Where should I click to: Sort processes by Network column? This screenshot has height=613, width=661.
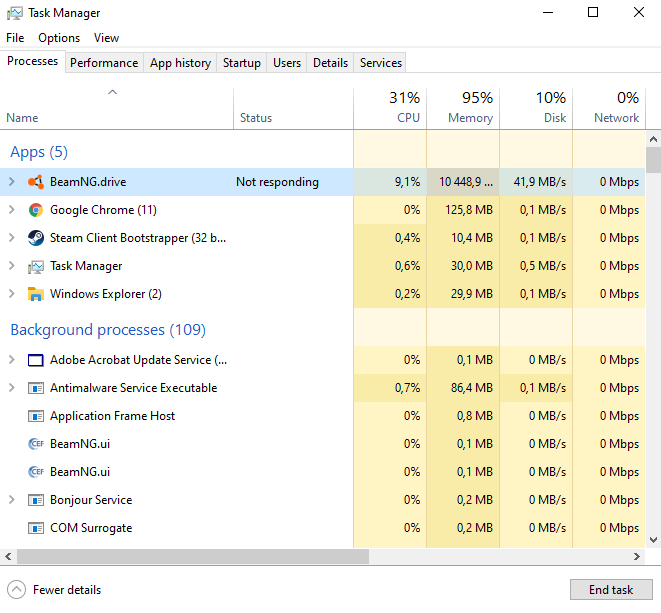pos(609,109)
